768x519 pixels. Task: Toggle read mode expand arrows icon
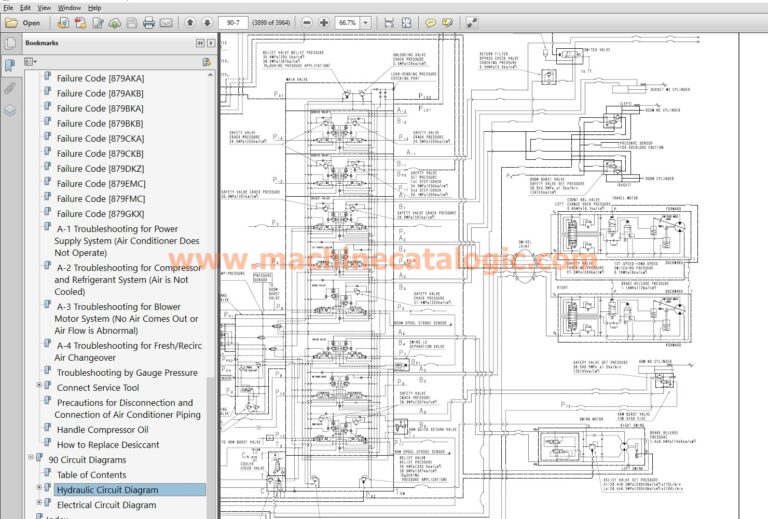pos(471,23)
